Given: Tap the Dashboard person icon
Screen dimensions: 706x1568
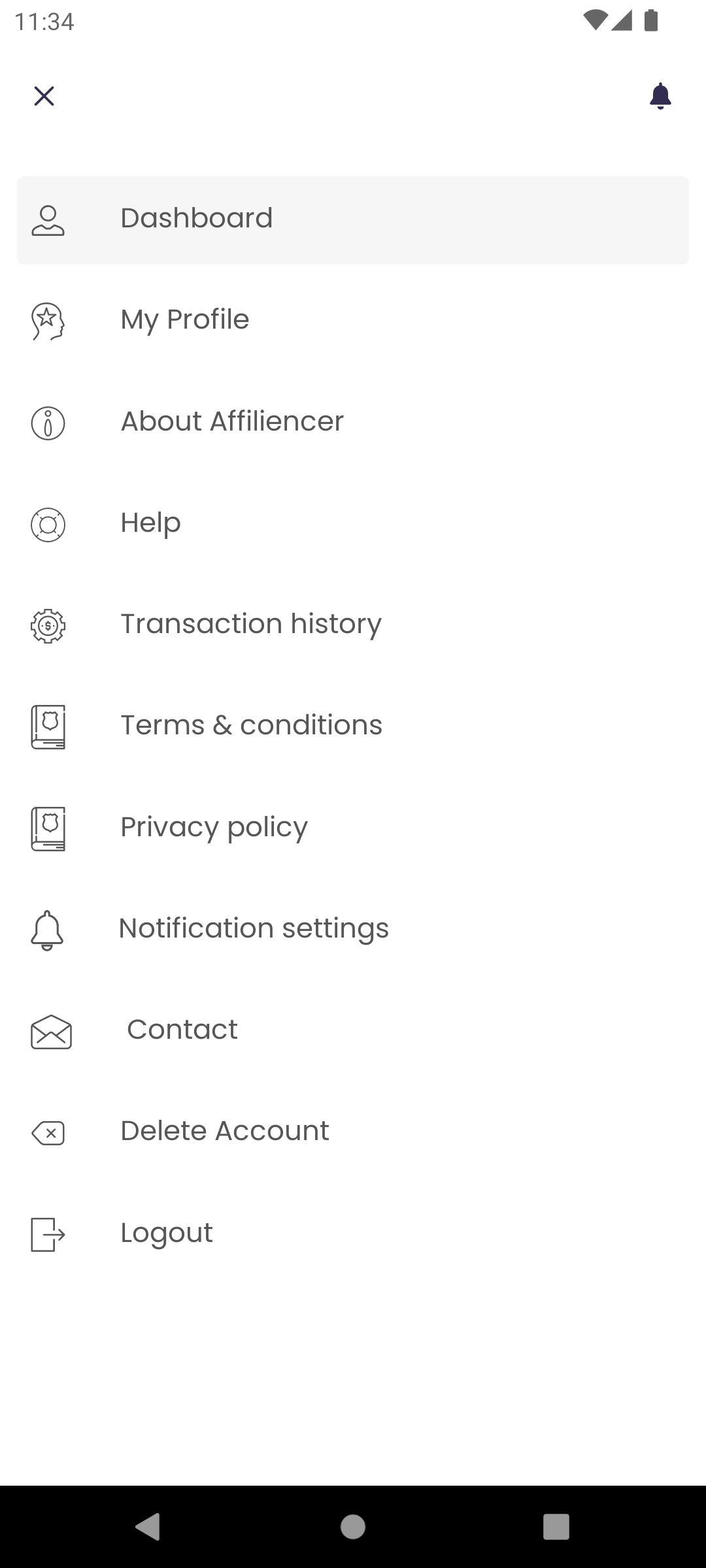Looking at the screenshot, I should [x=48, y=220].
